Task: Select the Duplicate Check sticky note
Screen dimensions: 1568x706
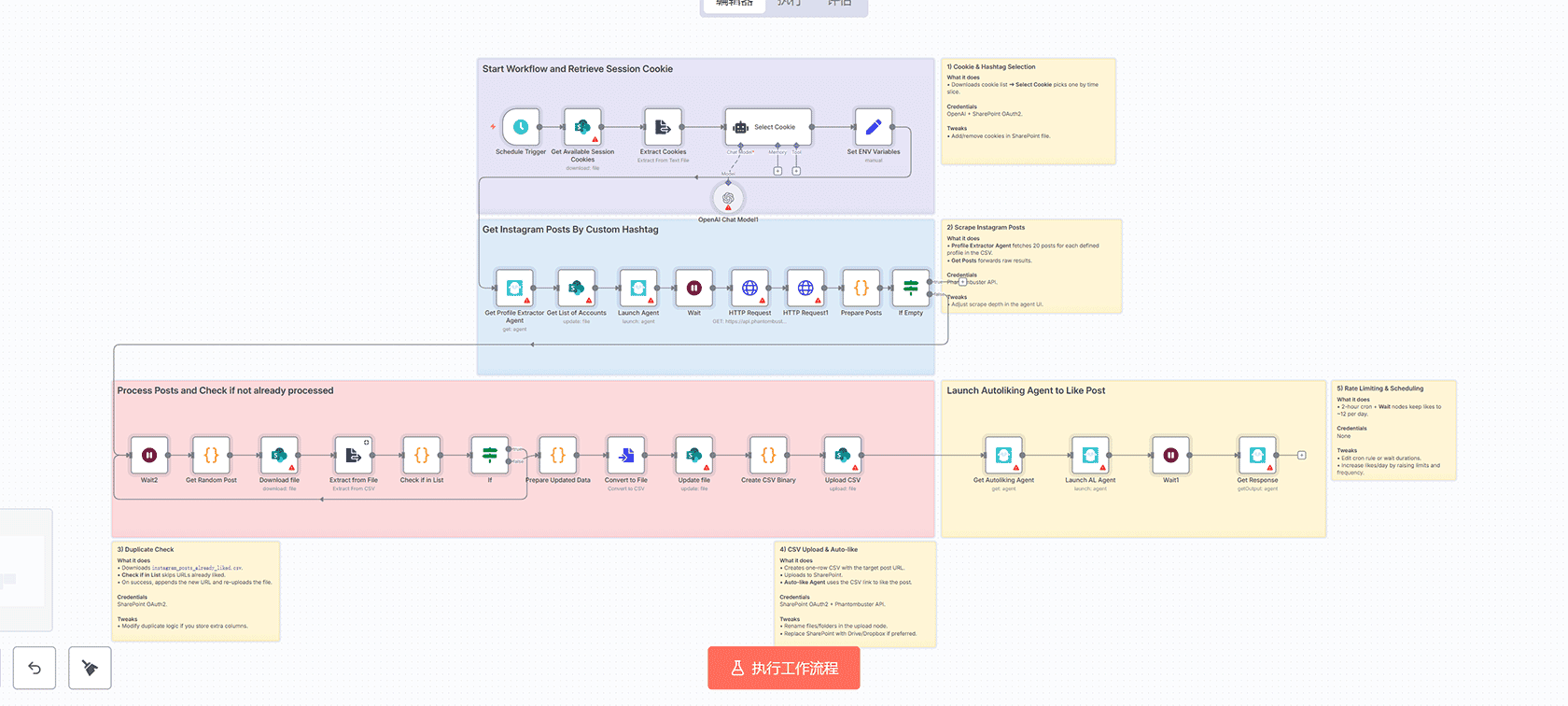Action: click(195, 590)
